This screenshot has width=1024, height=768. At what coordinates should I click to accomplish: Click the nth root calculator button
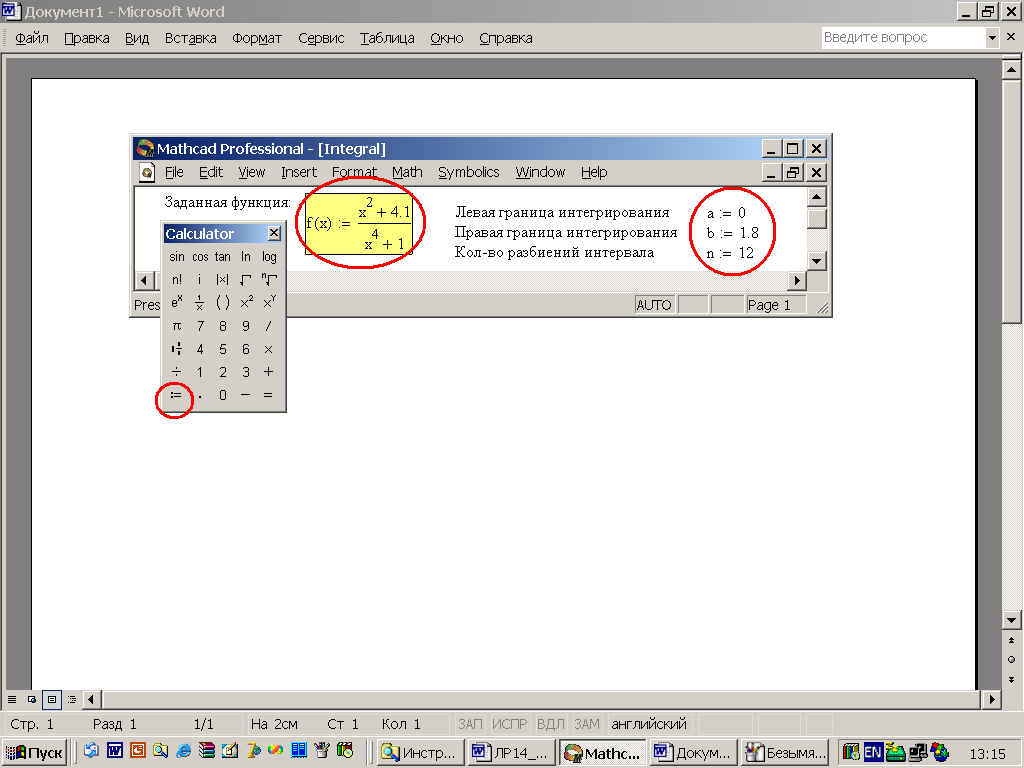(x=269, y=280)
